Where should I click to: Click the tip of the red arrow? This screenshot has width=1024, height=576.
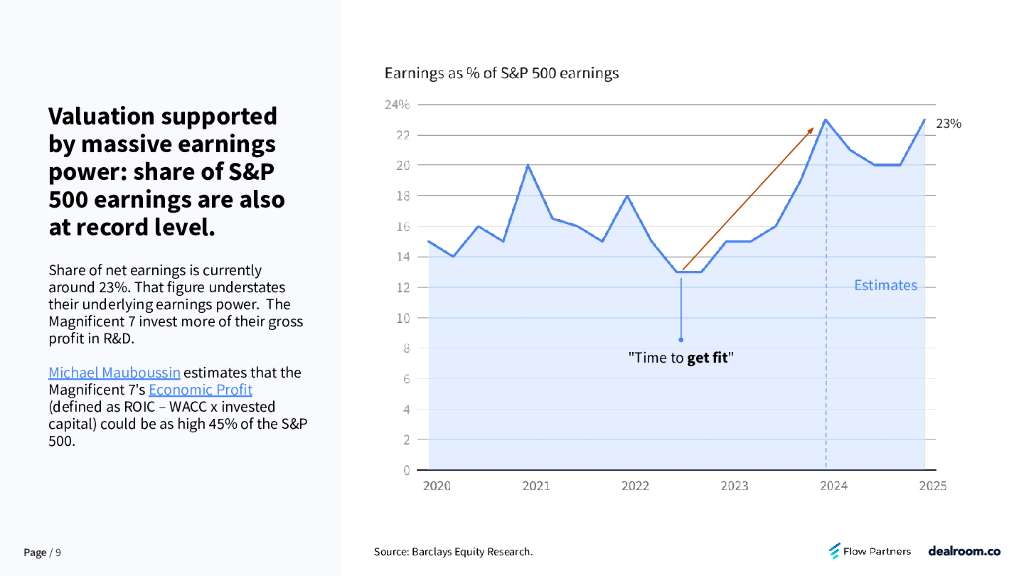(812, 129)
